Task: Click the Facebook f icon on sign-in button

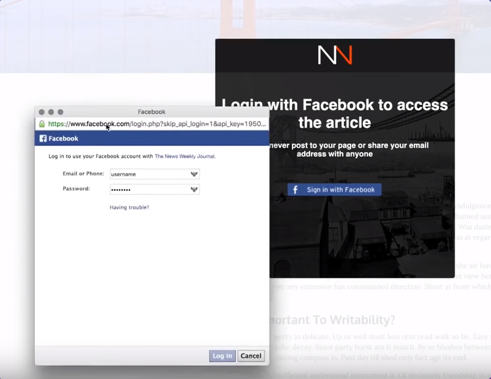Action: pyautogui.click(x=295, y=190)
